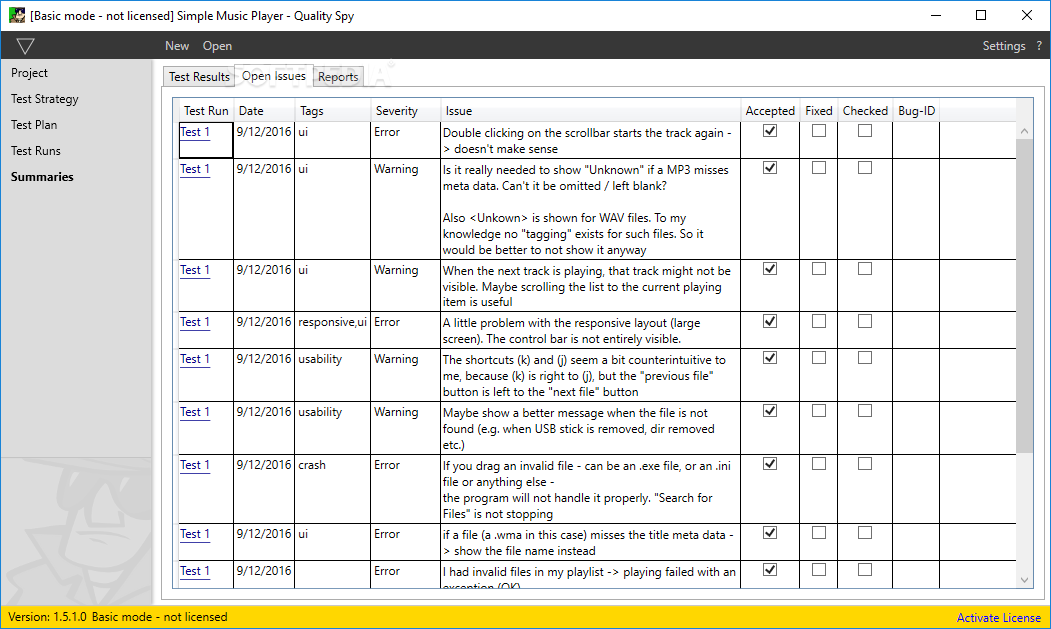Click the vertical scrollbar thumb
This screenshot has width=1051, height=629.
1024,296
